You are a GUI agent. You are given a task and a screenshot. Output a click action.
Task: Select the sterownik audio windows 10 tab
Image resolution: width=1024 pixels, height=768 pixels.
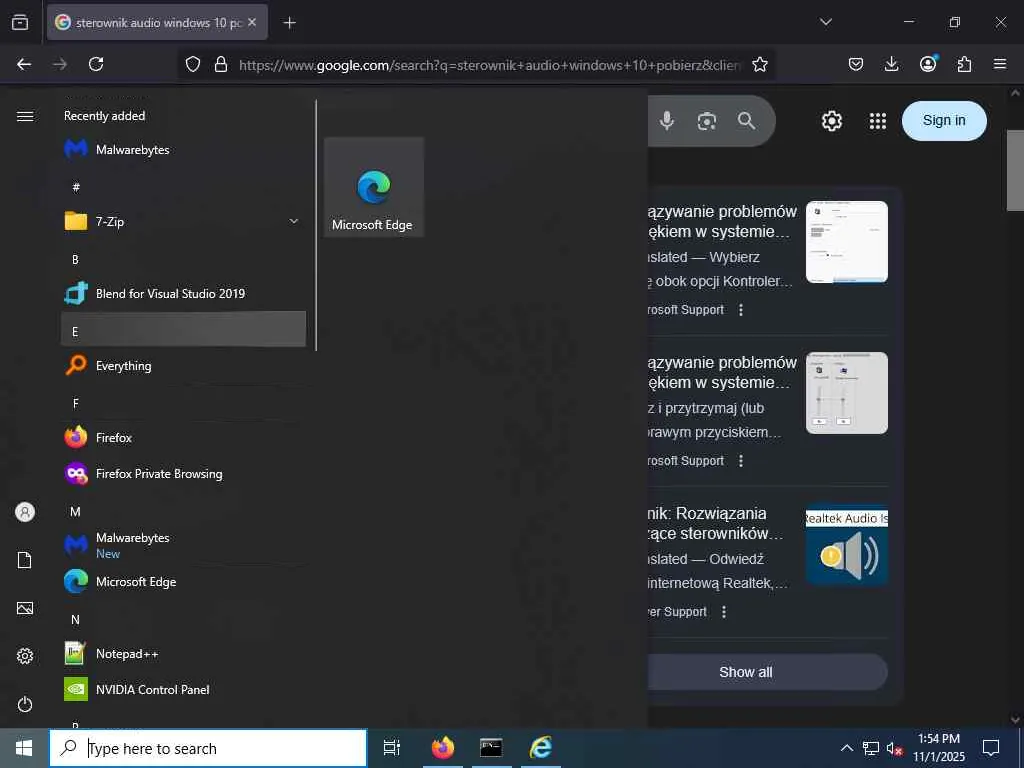pos(157,22)
